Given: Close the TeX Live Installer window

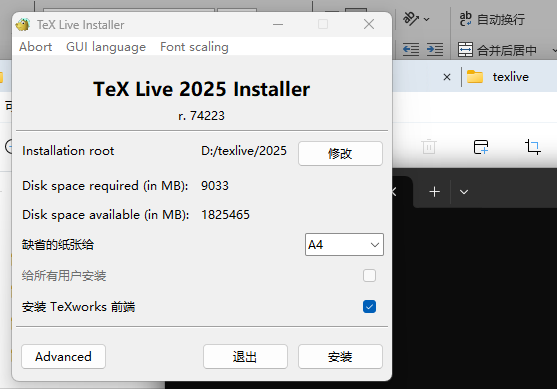Looking at the screenshot, I should pyautogui.click(x=369, y=25).
